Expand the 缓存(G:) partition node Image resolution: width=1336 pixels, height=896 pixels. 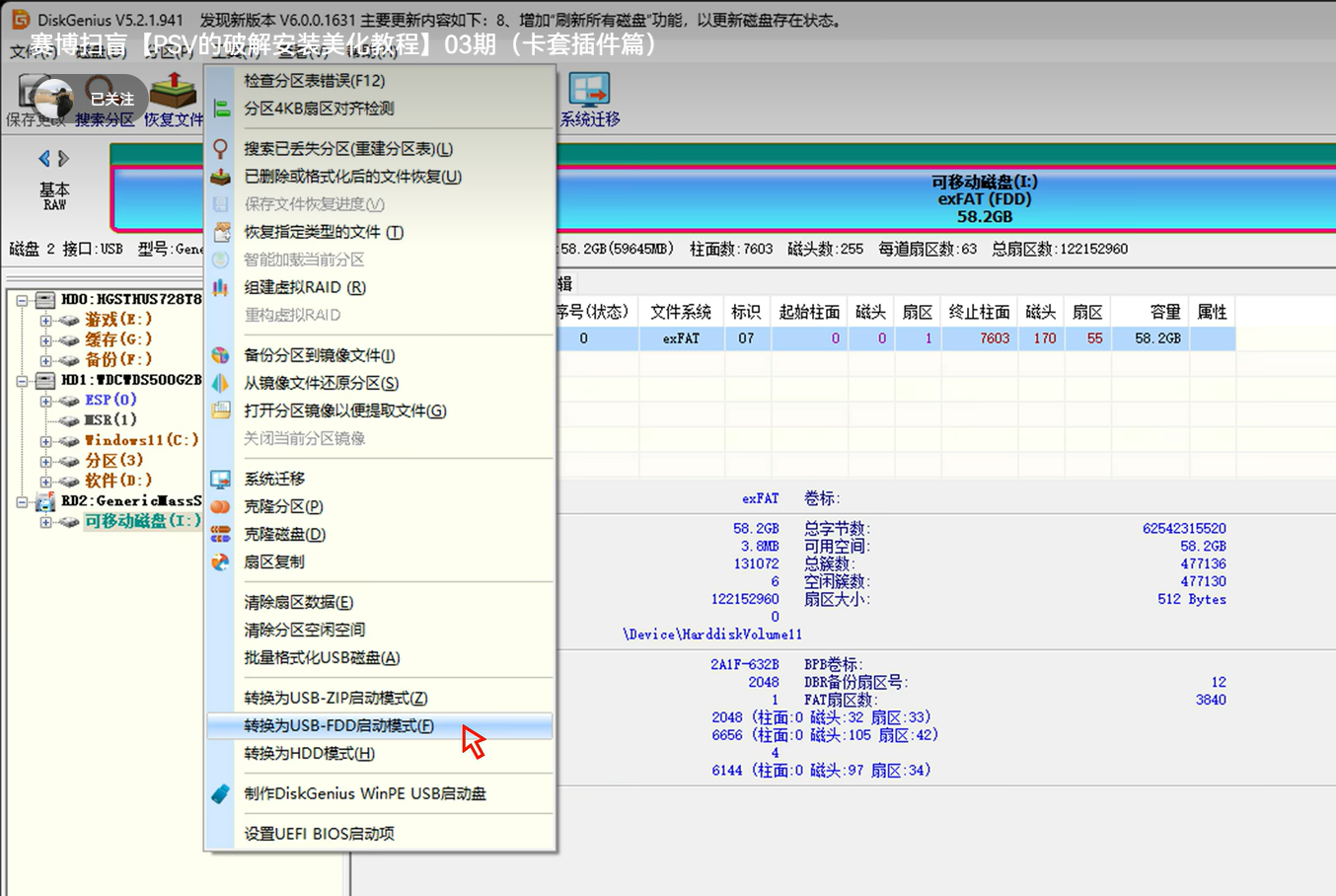point(45,339)
